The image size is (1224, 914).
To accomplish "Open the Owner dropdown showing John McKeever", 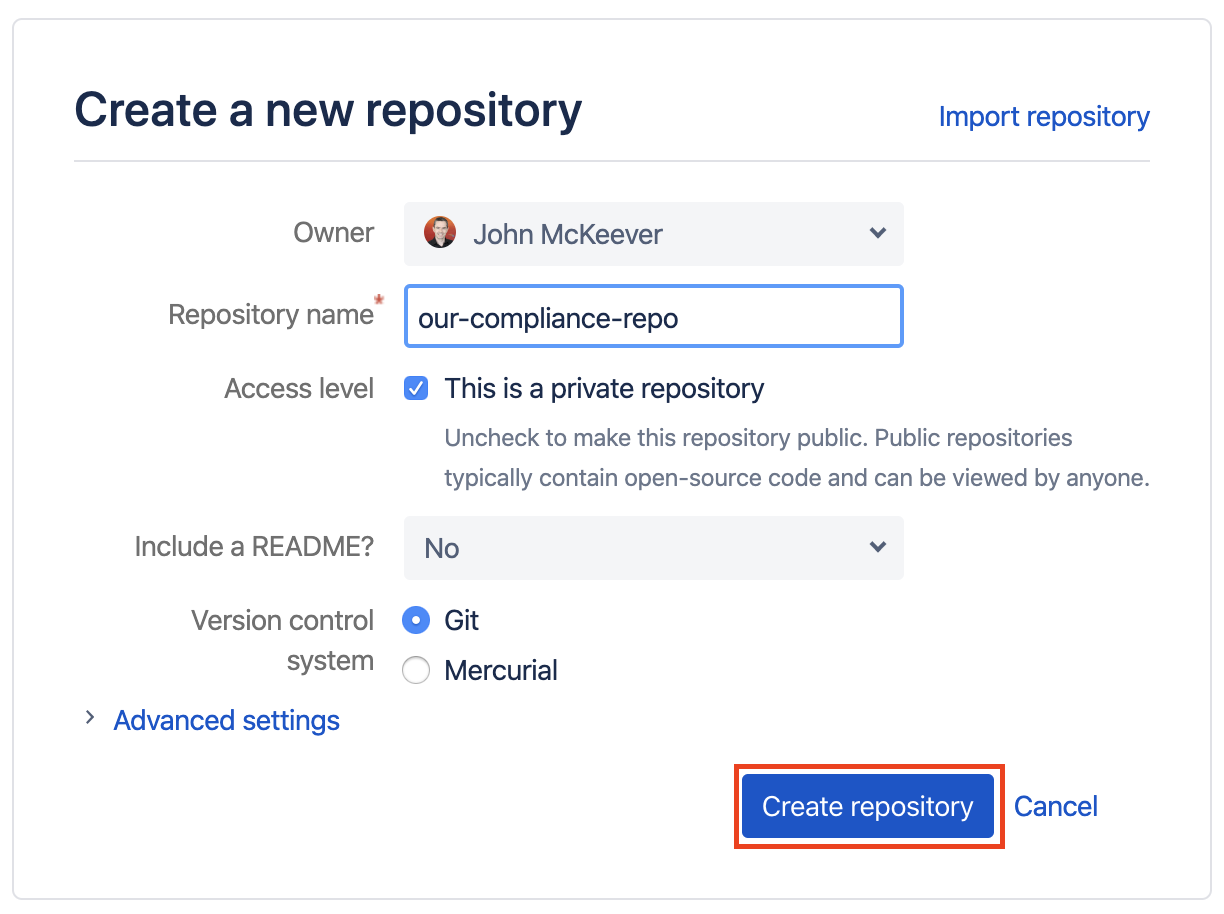I will click(x=653, y=234).
